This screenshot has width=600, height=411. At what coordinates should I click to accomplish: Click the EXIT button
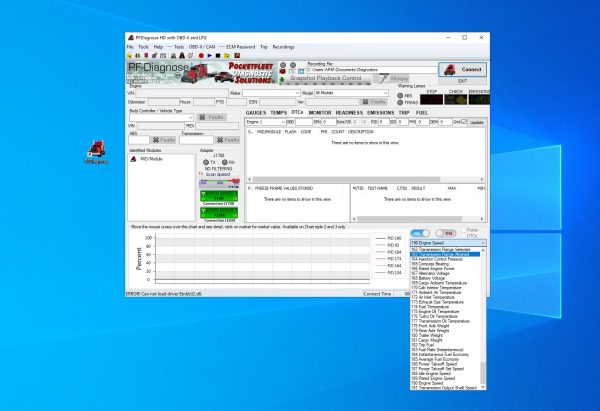pos(462,81)
